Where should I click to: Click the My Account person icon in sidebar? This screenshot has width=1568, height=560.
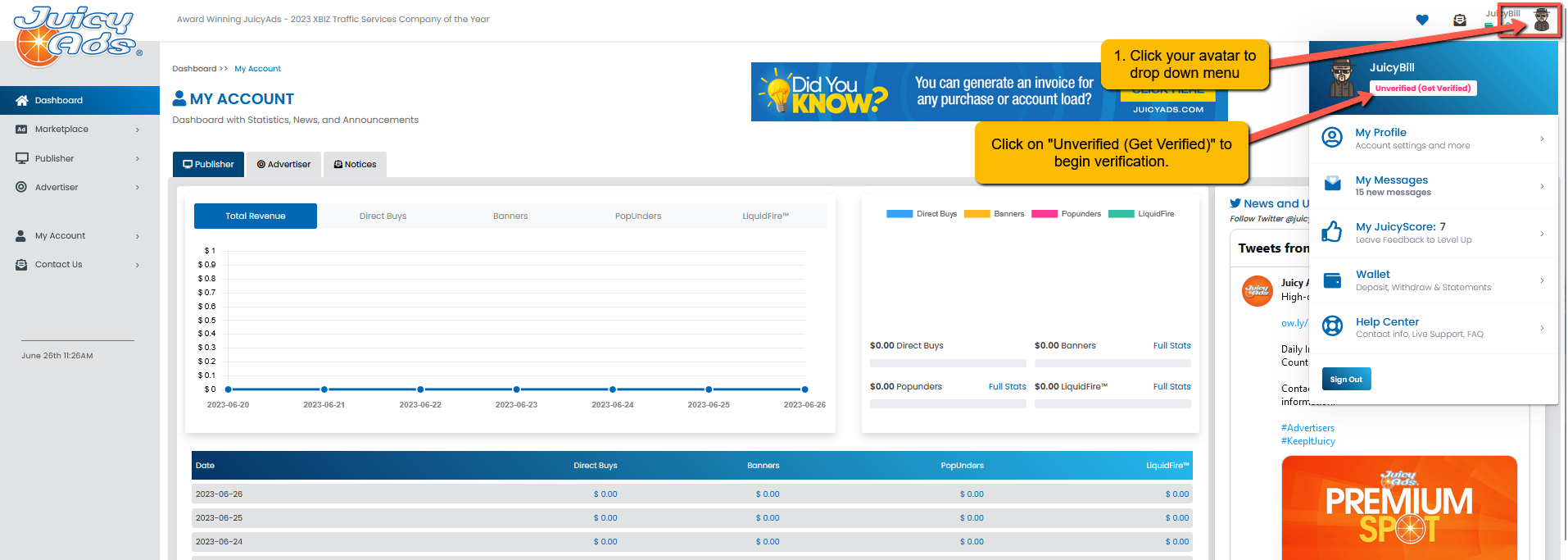tap(21, 235)
